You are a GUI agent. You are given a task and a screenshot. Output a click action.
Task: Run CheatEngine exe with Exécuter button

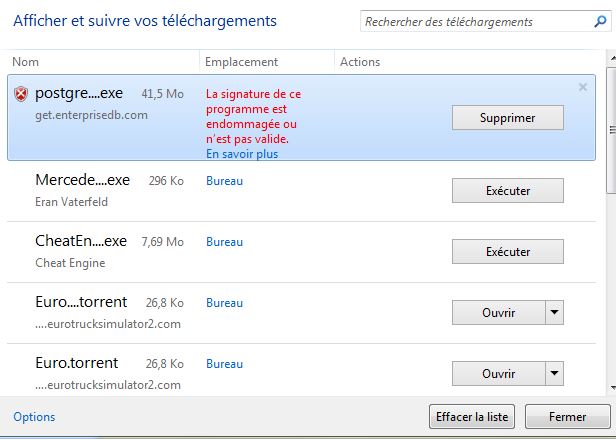(x=508, y=252)
